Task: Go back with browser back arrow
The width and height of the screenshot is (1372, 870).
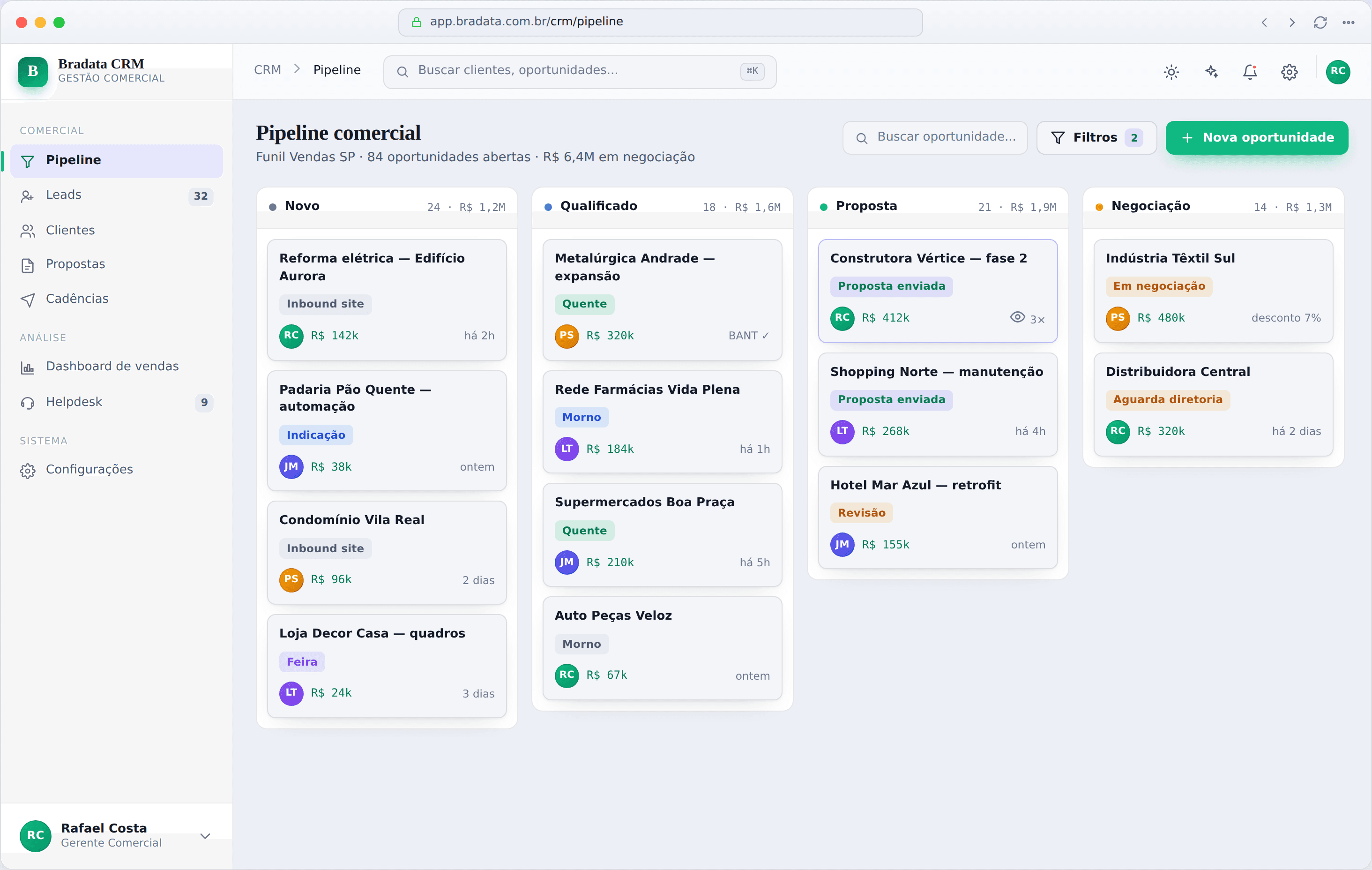Action: tap(1264, 22)
